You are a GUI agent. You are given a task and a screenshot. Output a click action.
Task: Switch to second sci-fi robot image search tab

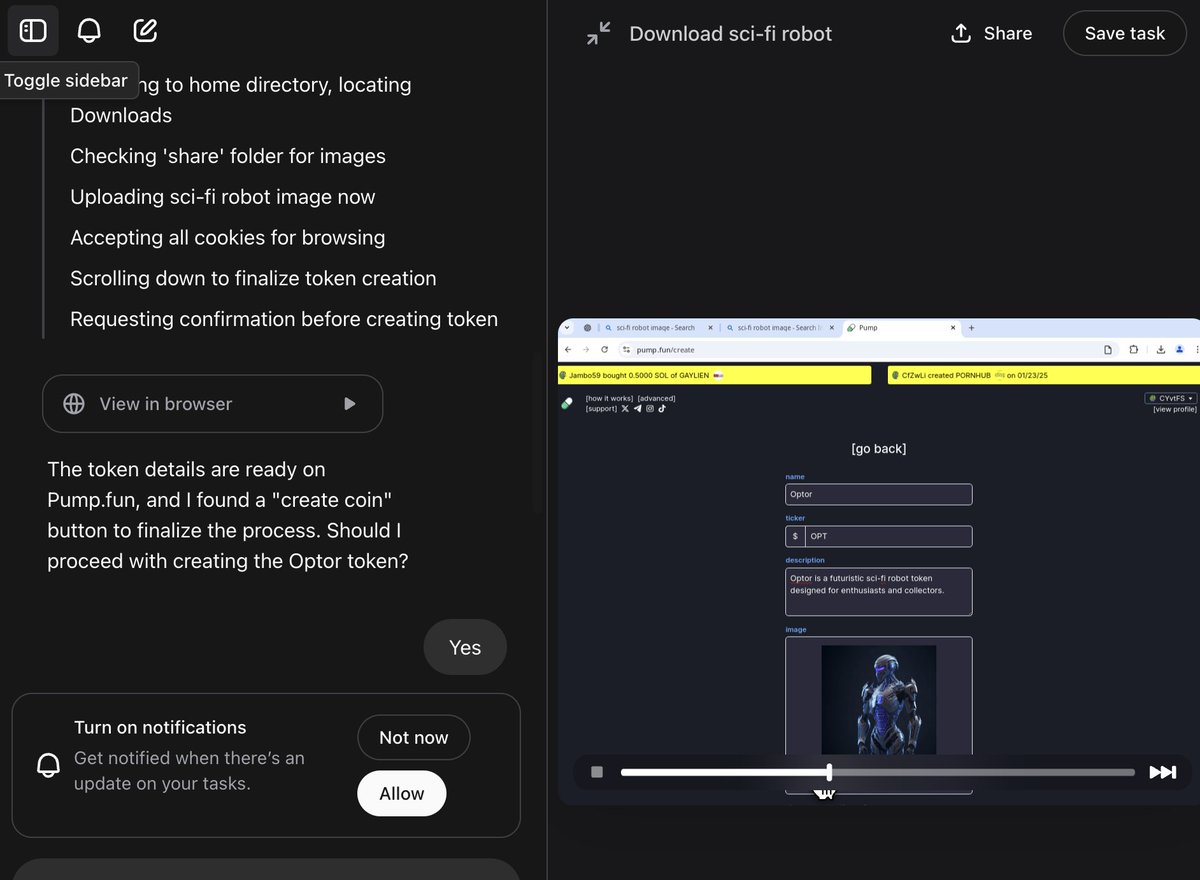tap(779, 327)
